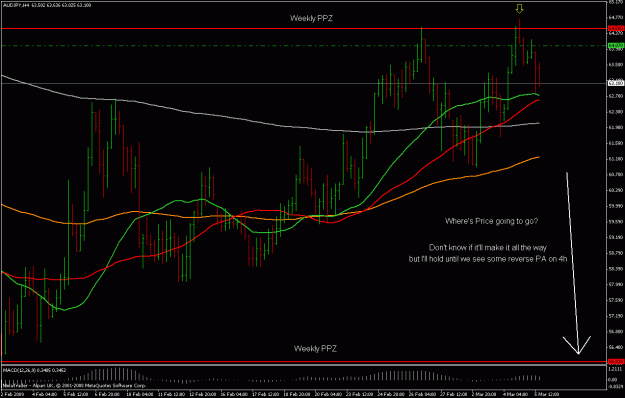The height and width of the screenshot is (398, 625).
Task: Select the yellow down-arrow marker above the latest high
Action: tap(519, 8)
